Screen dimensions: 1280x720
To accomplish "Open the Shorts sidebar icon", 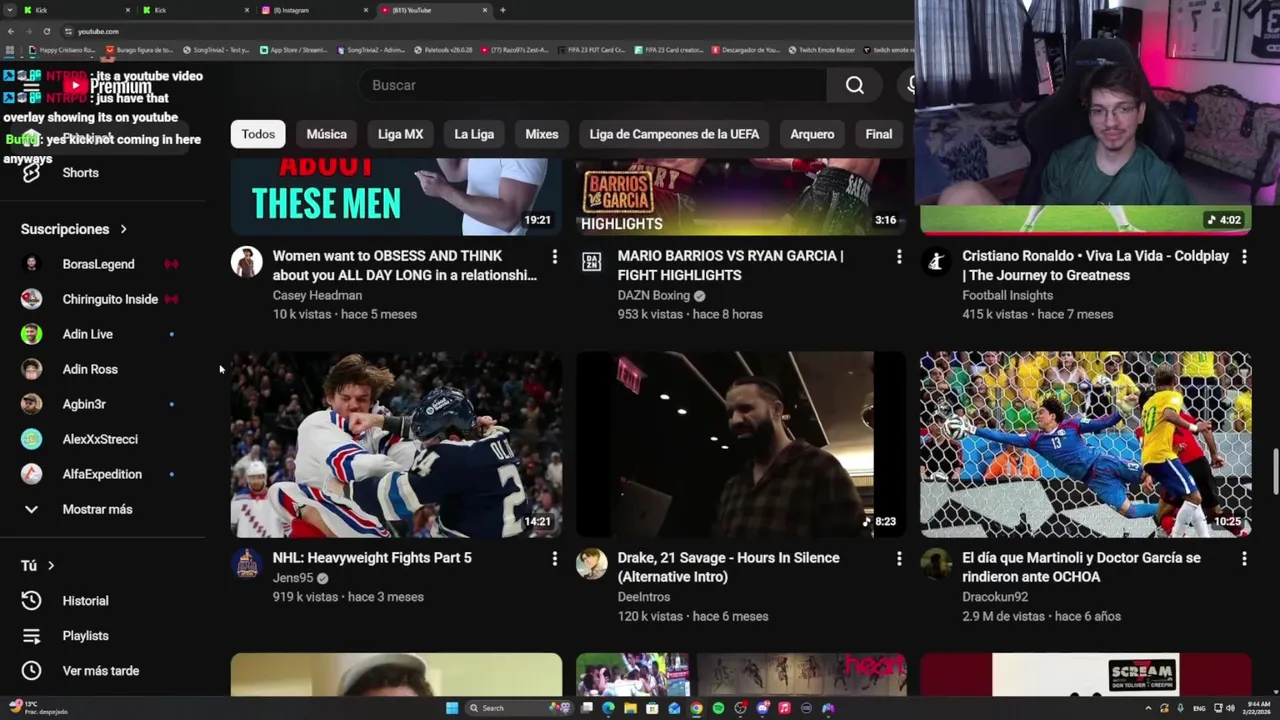I will (x=31, y=173).
